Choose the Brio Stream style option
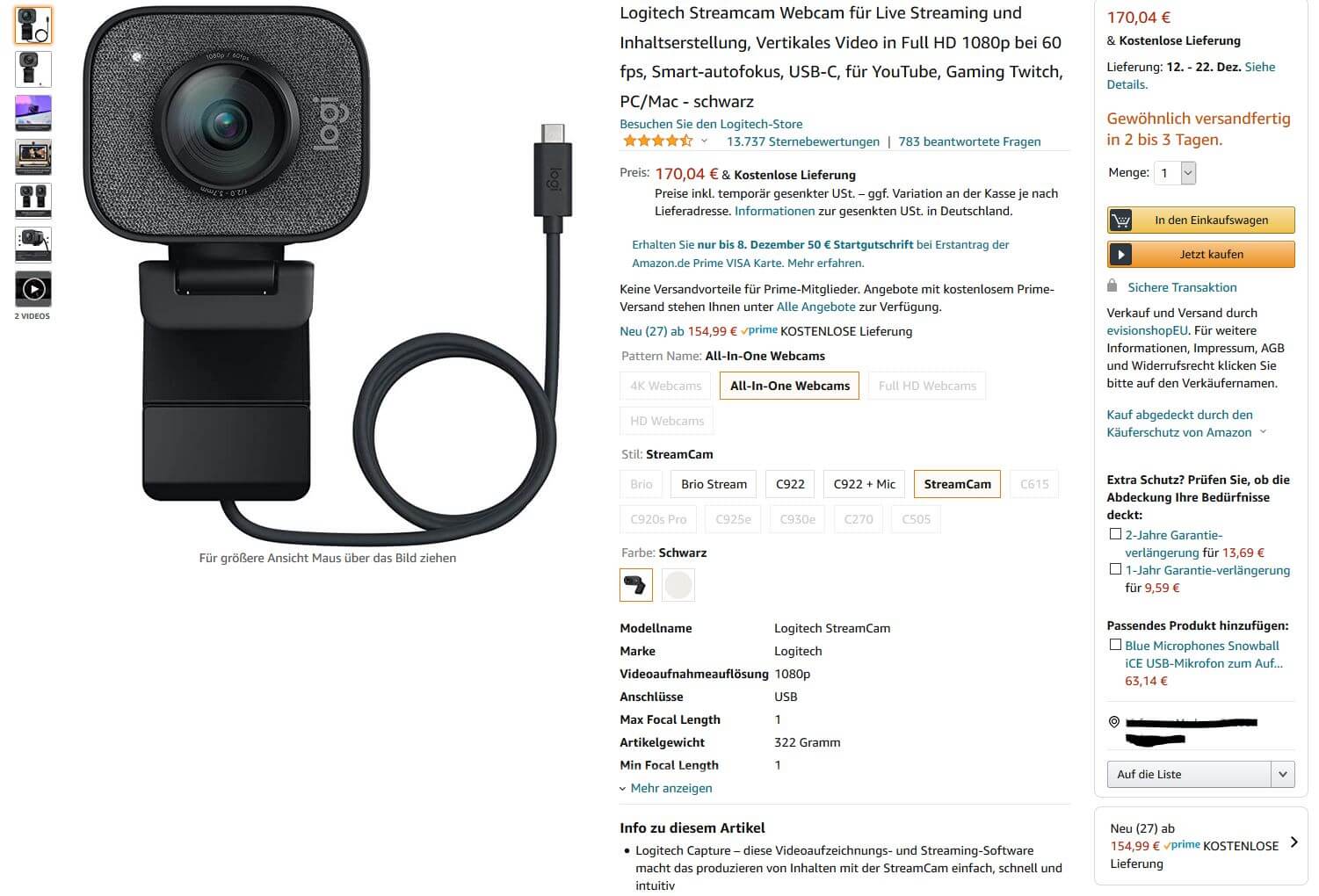This screenshot has width=1319, height=896. pos(714,484)
